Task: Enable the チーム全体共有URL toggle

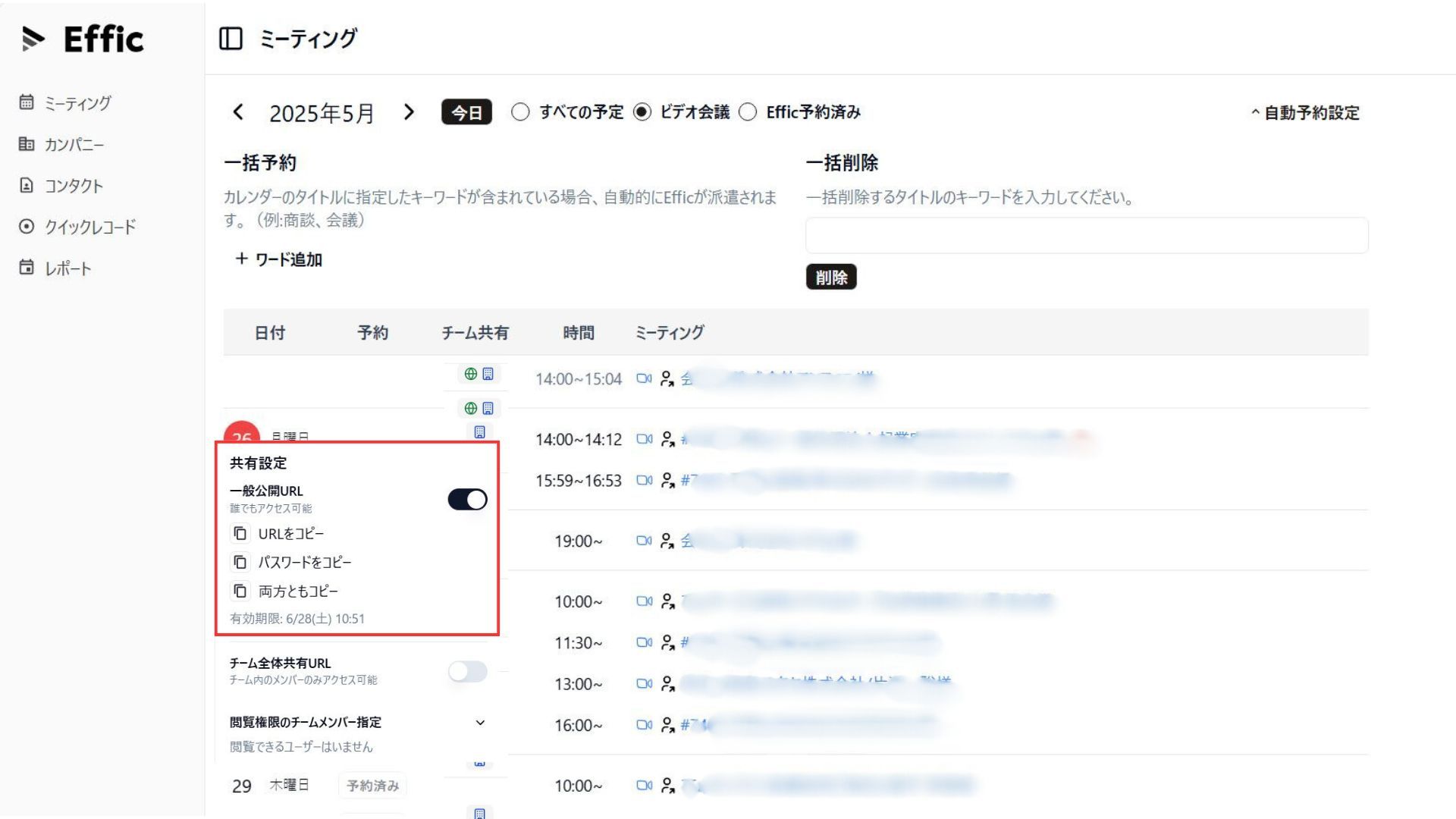Action: click(467, 671)
